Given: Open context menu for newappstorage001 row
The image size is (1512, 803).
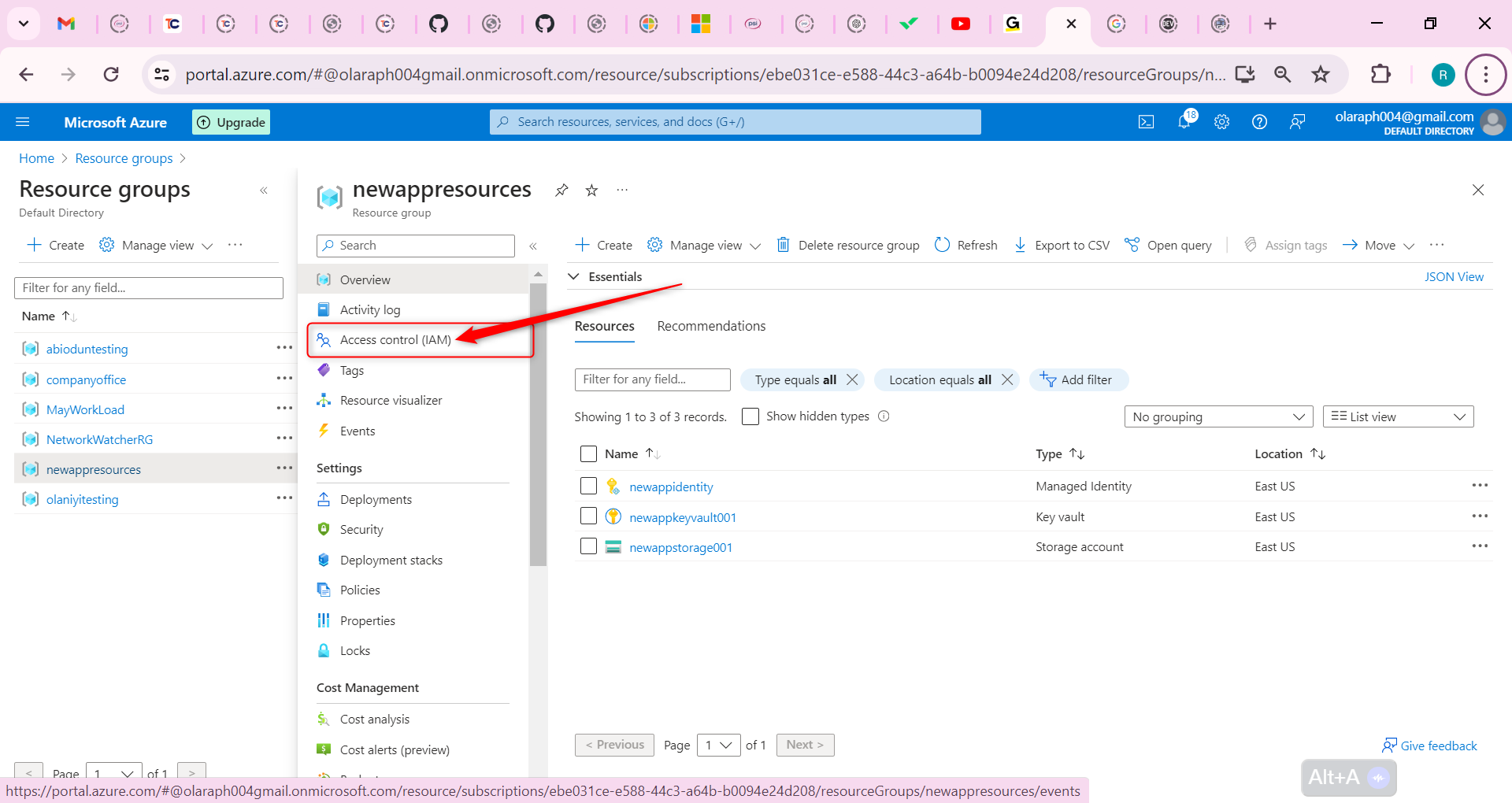Looking at the screenshot, I should (x=1480, y=546).
